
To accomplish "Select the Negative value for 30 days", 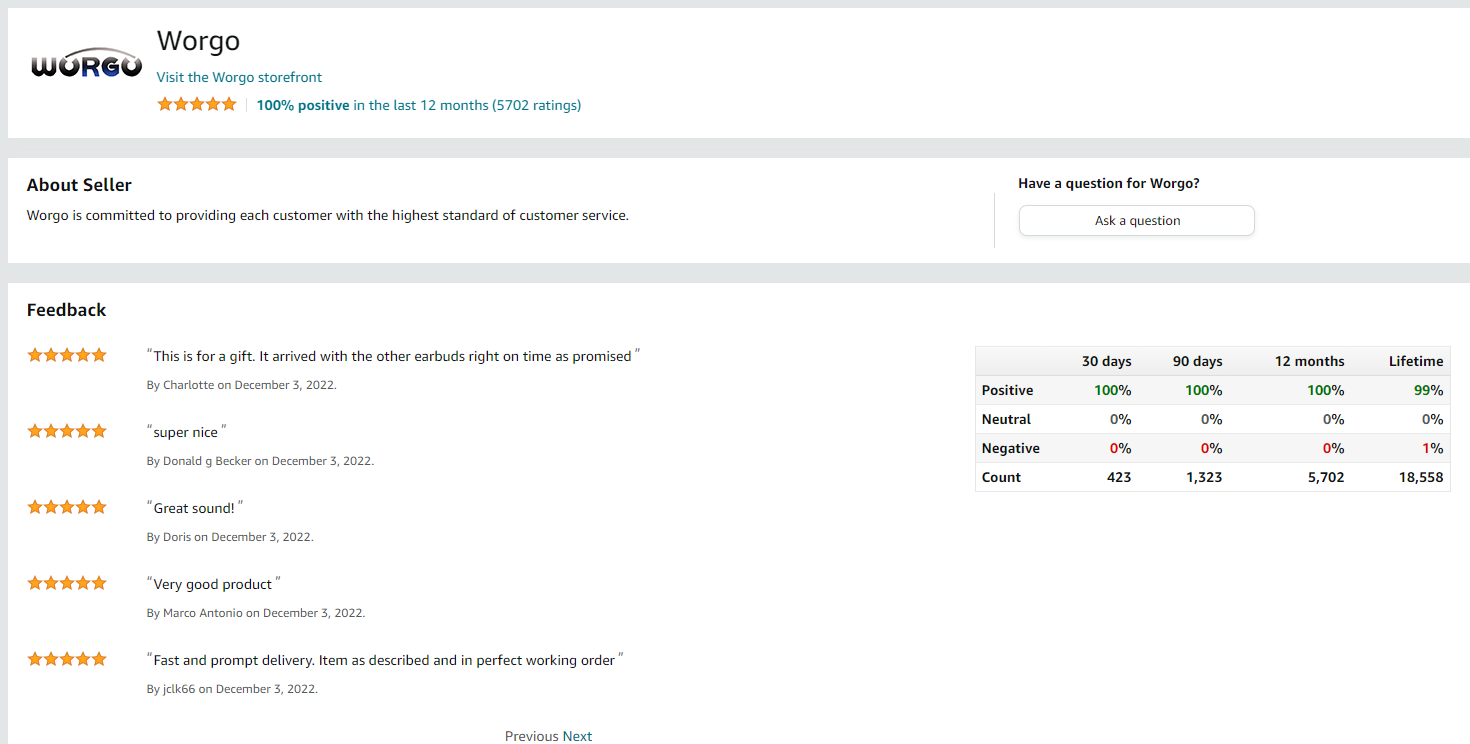I will click(x=1121, y=448).
